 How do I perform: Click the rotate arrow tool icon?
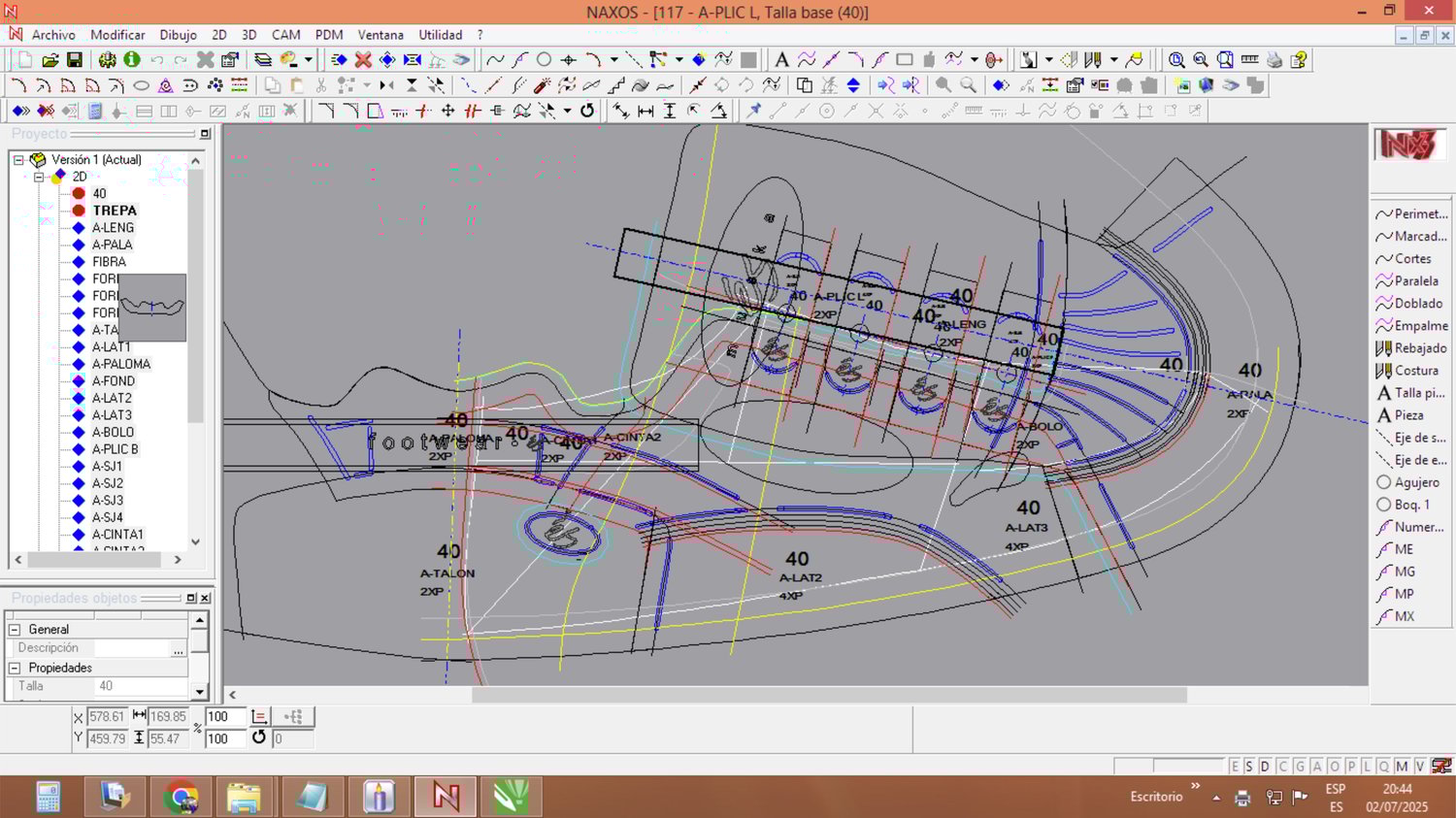click(587, 111)
